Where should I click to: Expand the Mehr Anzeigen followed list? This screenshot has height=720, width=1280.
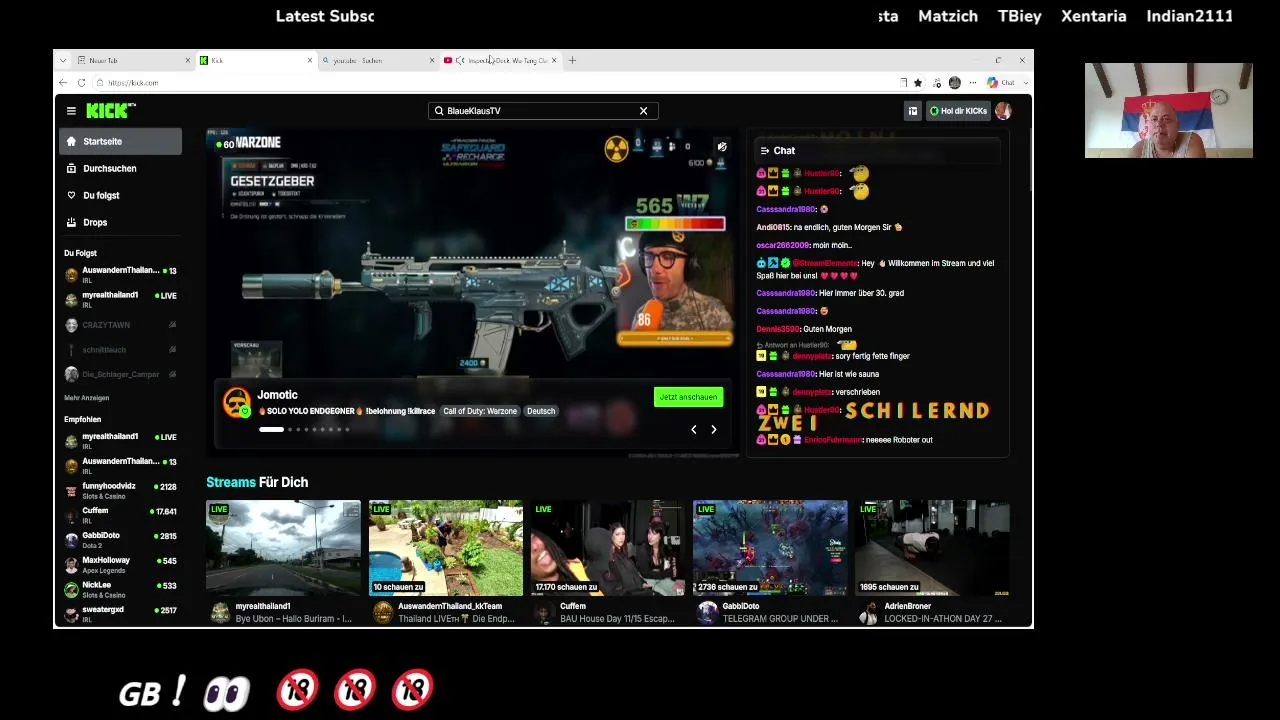click(x=87, y=398)
